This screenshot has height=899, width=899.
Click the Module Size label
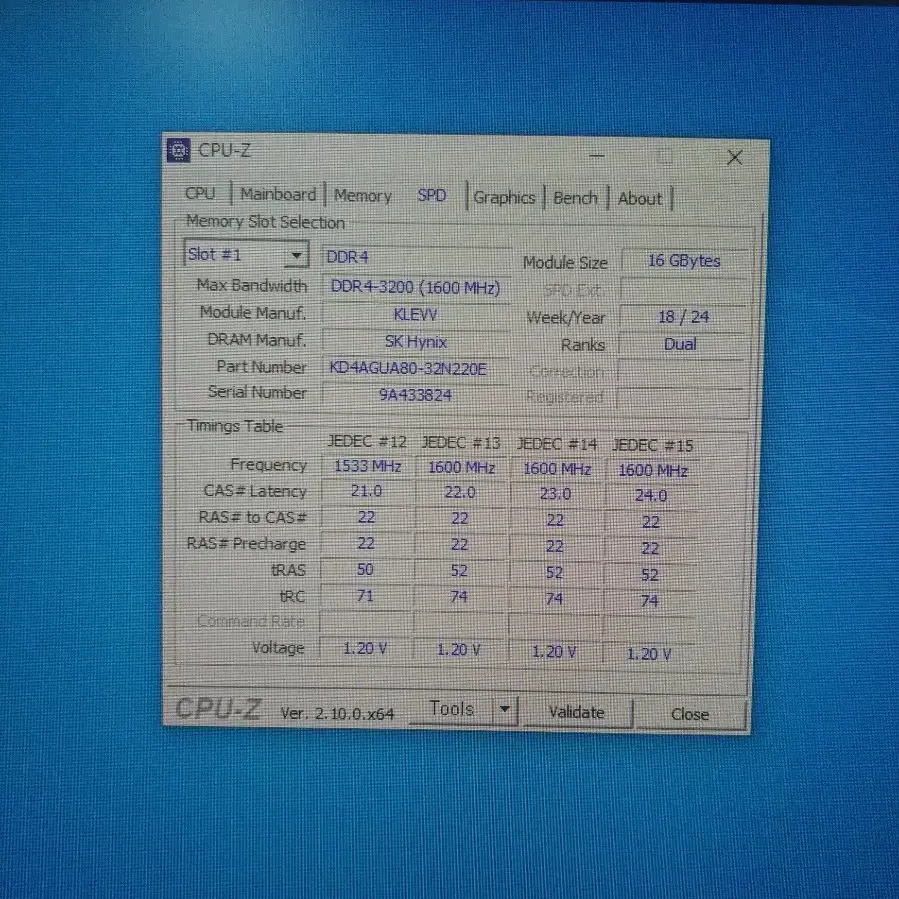(x=565, y=263)
